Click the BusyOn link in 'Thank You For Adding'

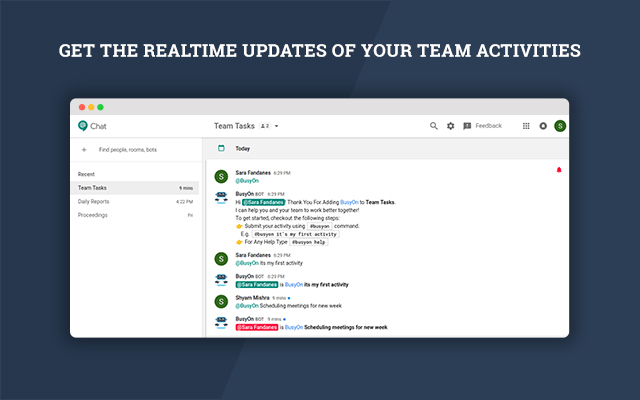tap(349, 202)
